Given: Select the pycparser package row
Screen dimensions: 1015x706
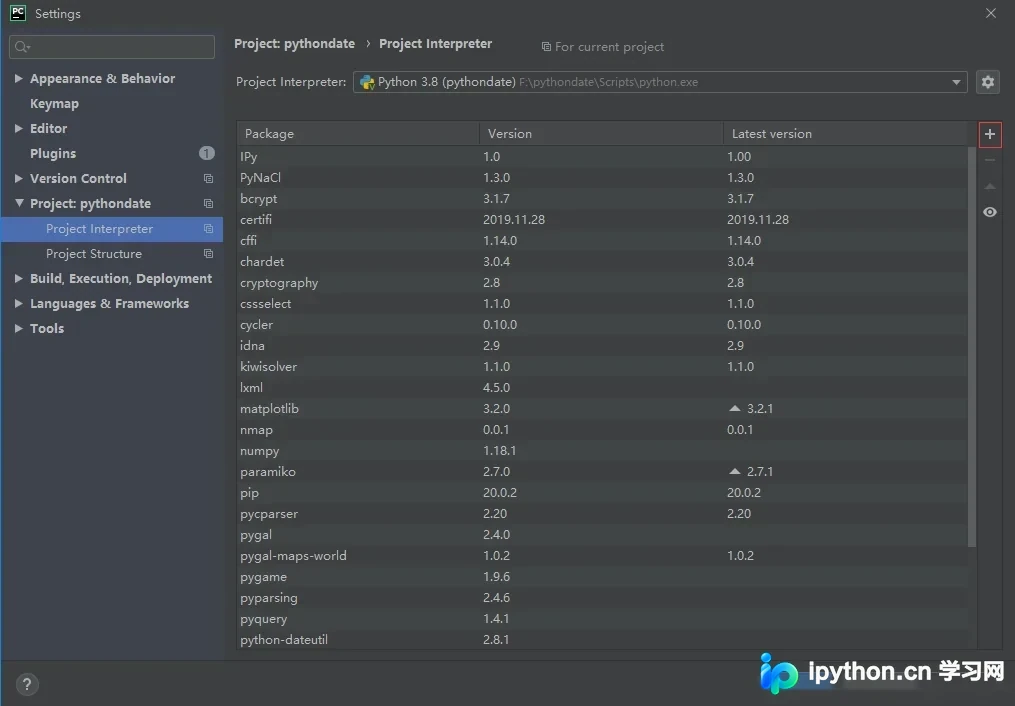Looking at the screenshot, I should [602, 514].
